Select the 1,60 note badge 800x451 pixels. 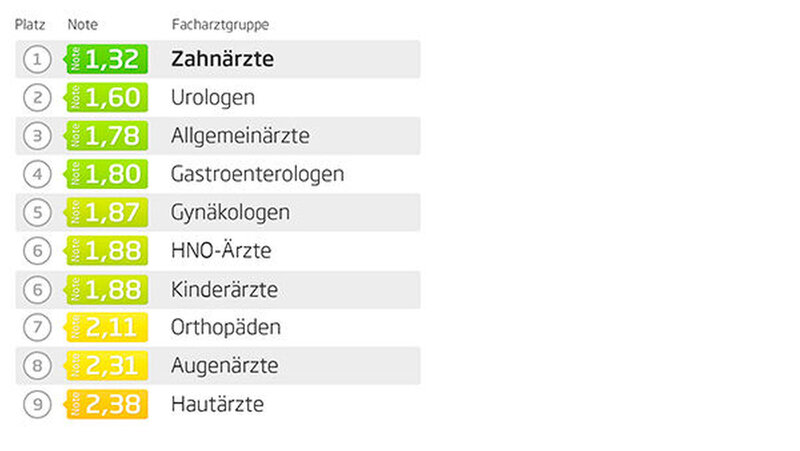106,97
